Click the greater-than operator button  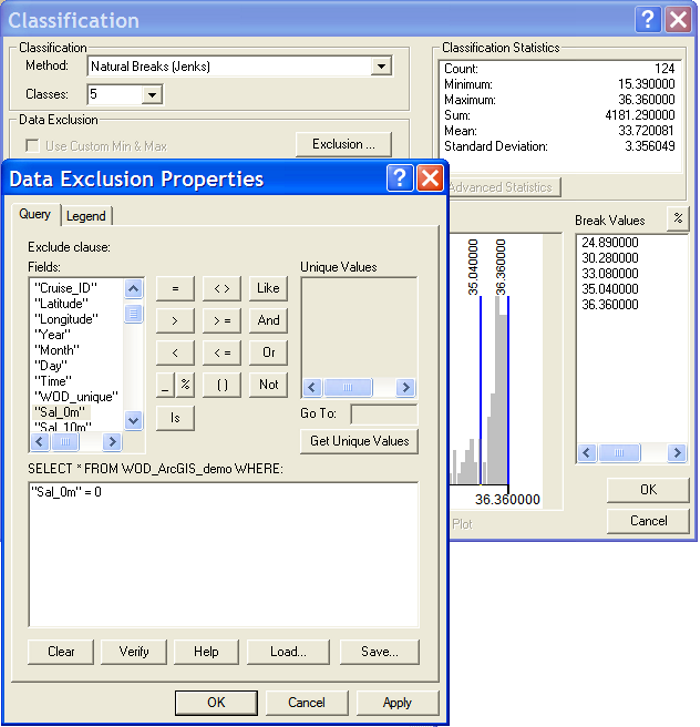[175, 321]
